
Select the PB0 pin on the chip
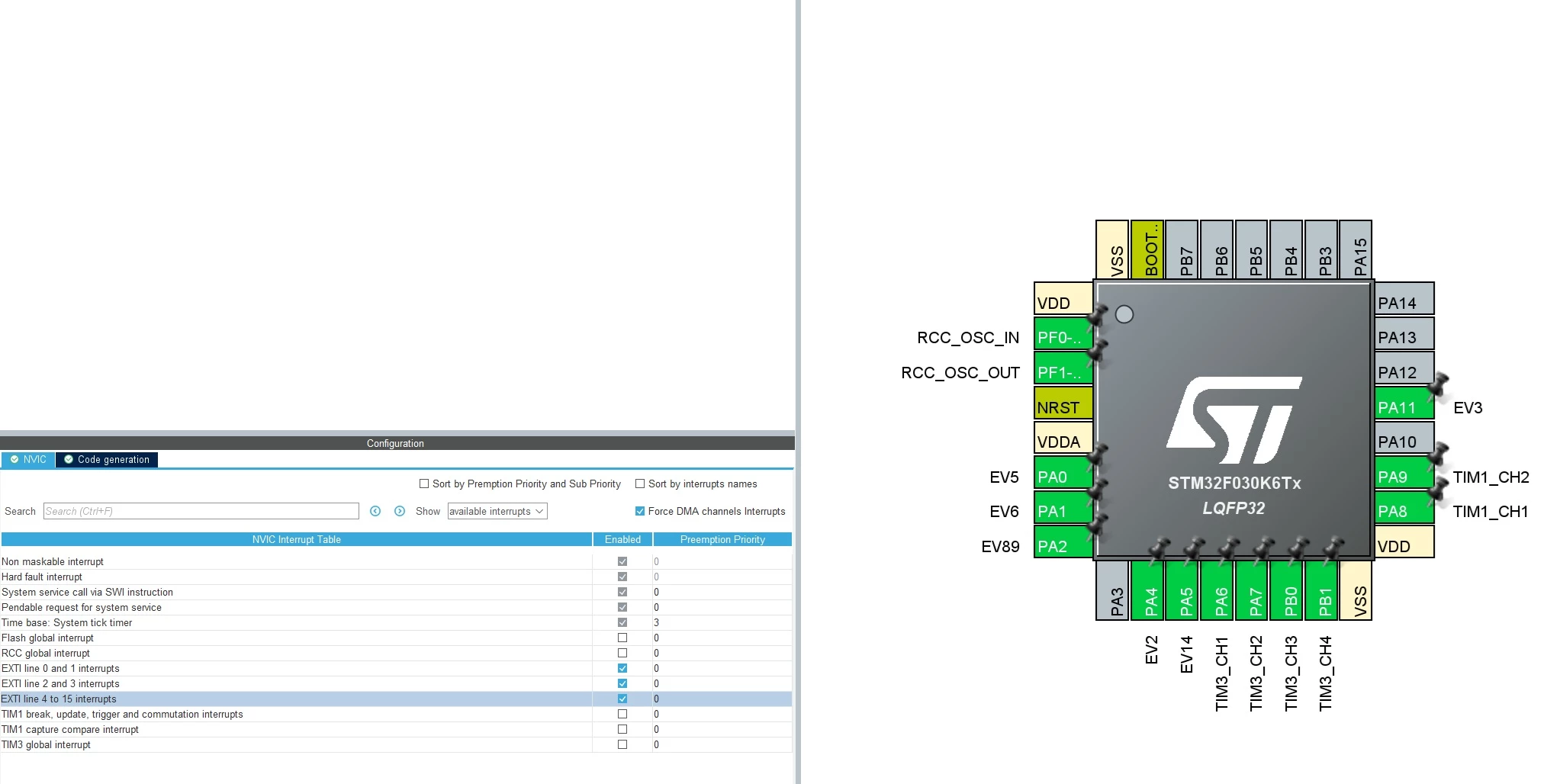[x=1286, y=591]
